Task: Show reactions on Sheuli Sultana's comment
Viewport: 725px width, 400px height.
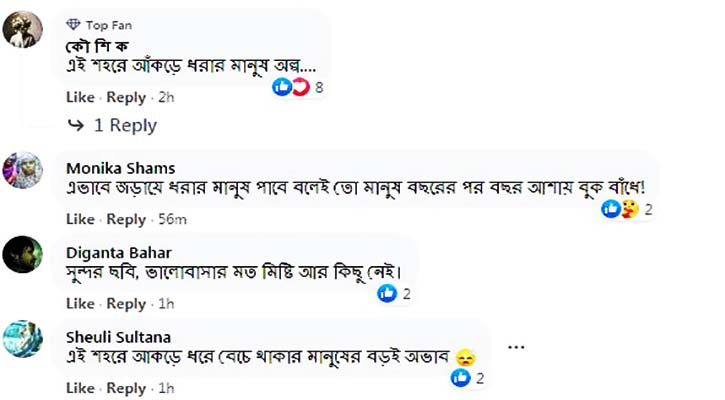Action: coord(468,378)
